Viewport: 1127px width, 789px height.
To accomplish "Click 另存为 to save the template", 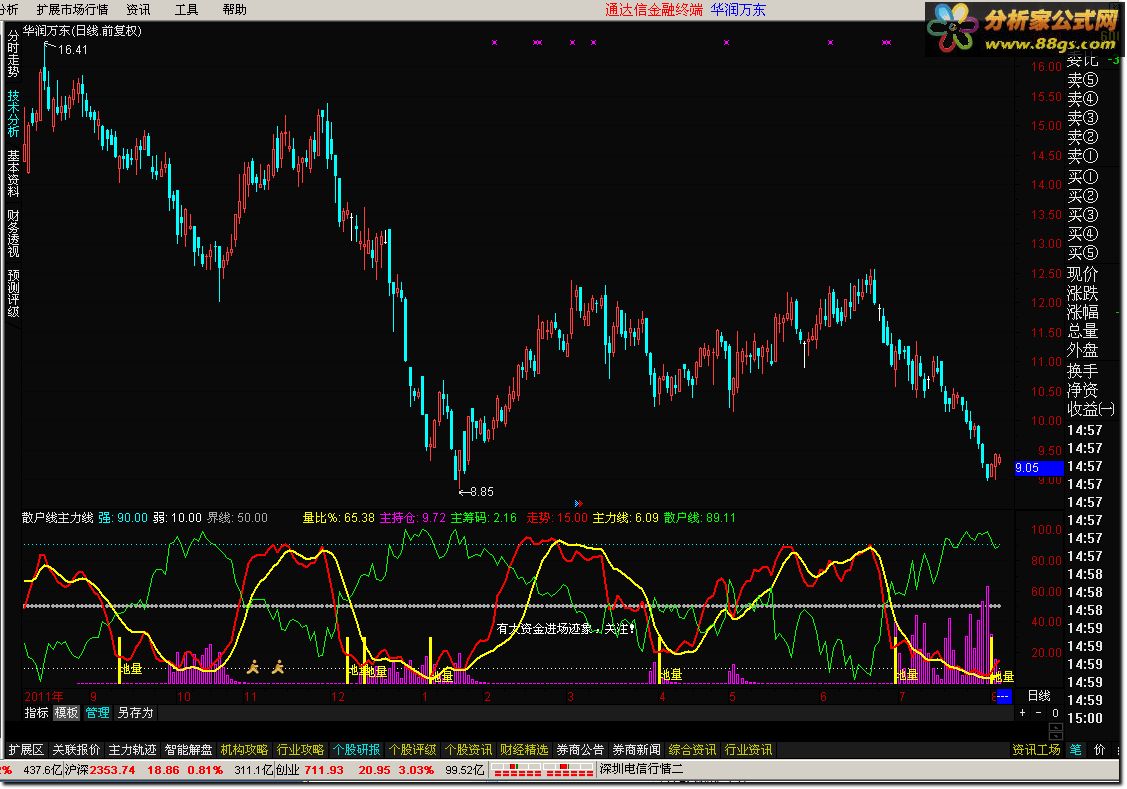I will point(135,713).
